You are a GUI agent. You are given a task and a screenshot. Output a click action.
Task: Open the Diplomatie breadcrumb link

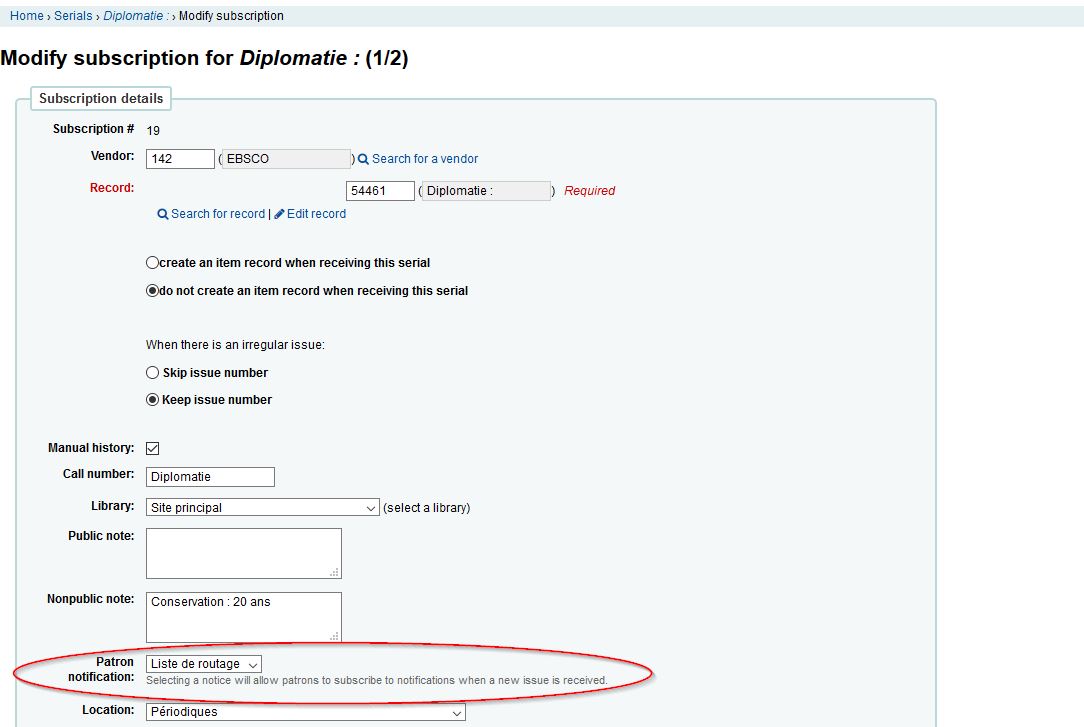(x=135, y=16)
